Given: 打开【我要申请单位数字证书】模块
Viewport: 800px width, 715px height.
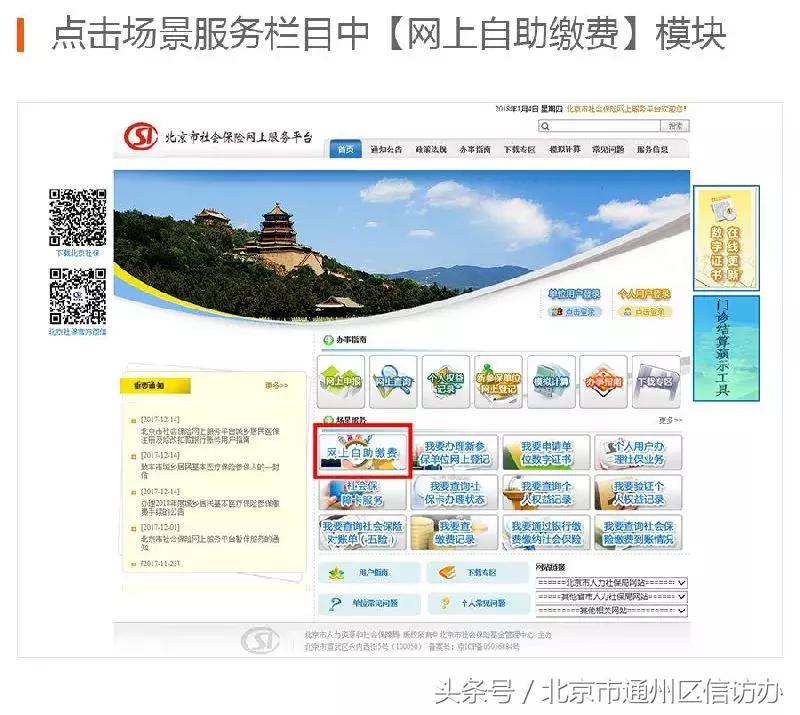Looking at the screenshot, I should tap(548, 452).
